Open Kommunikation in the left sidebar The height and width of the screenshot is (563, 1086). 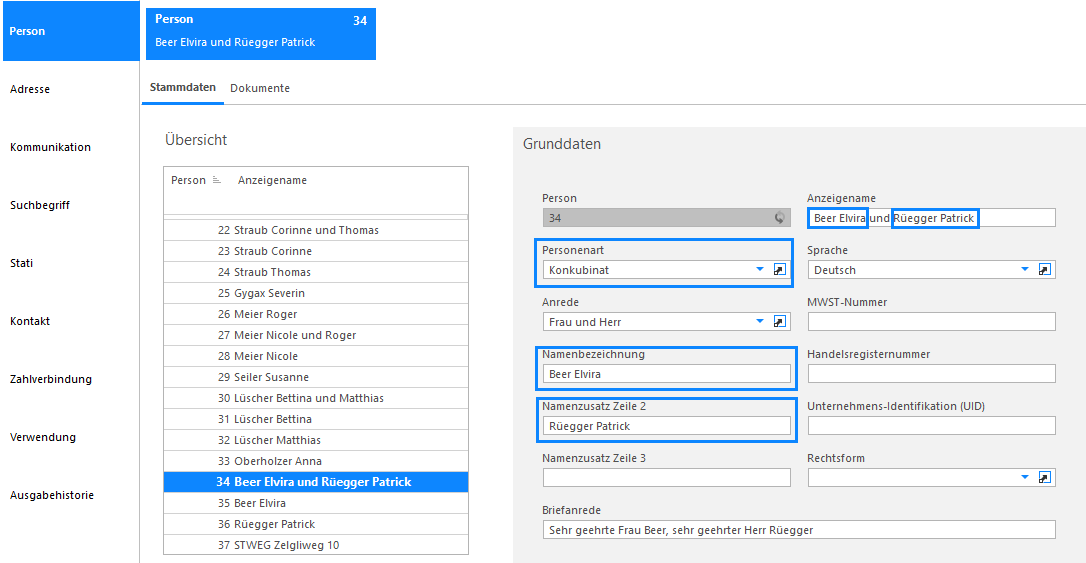[x=51, y=148]
